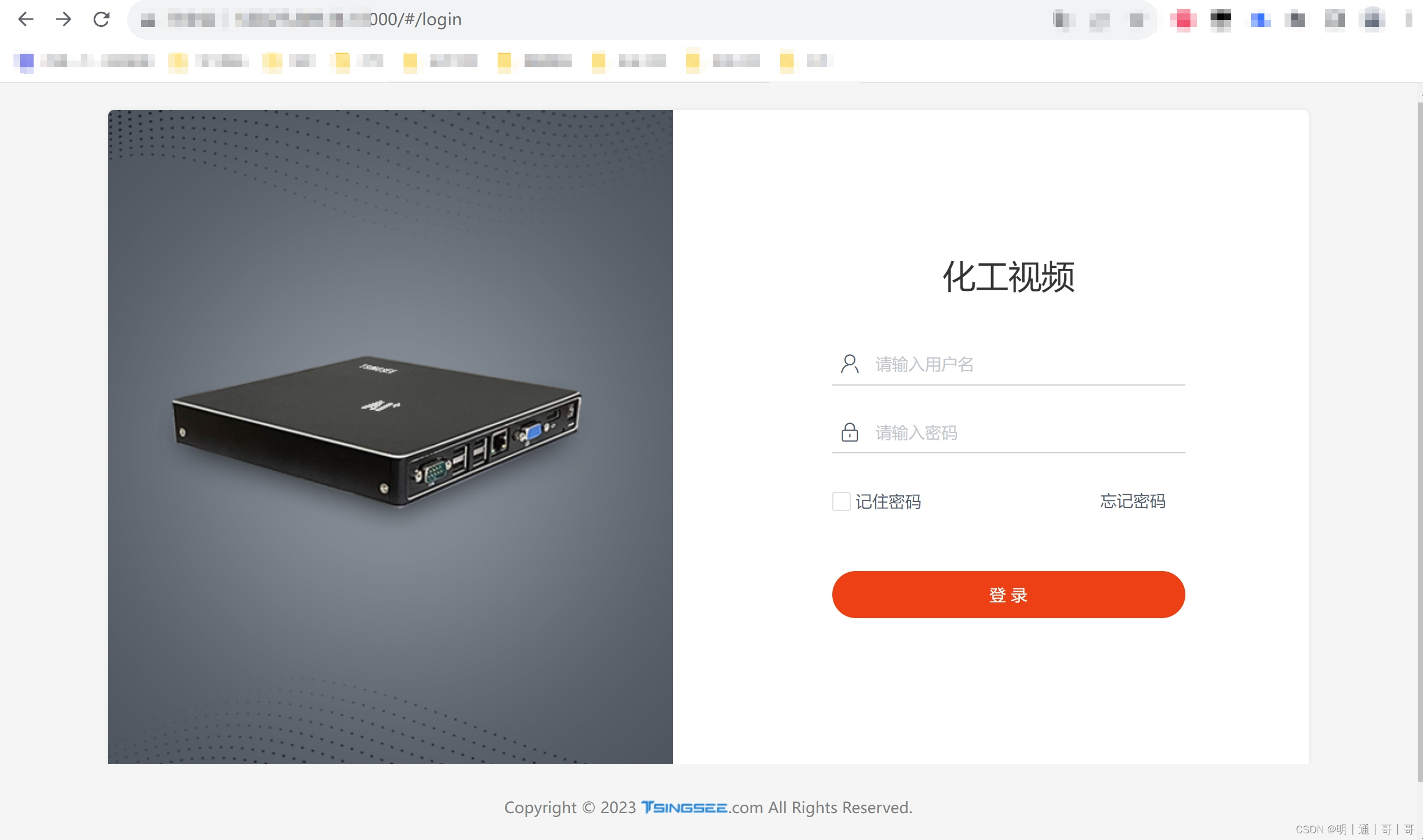
Task: Click the user icon beside username field
Action: pos(850,364)
